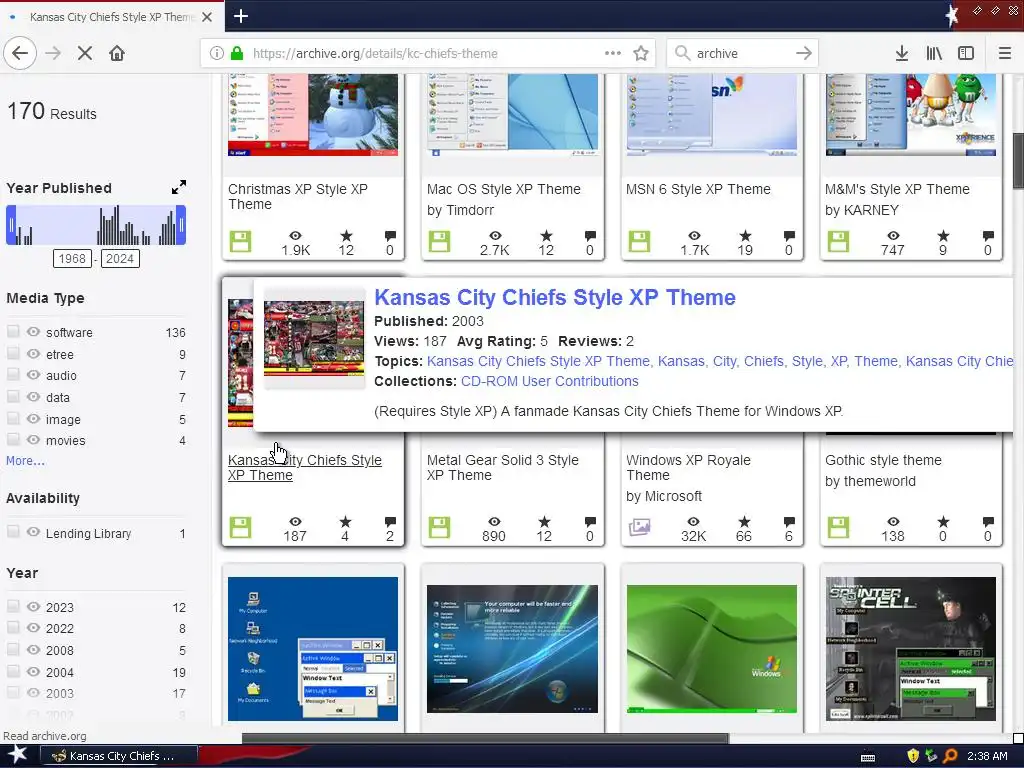The image size is (1024, 768).
Task: Click the views eye on Gothic style theme card
Action: 893,521
